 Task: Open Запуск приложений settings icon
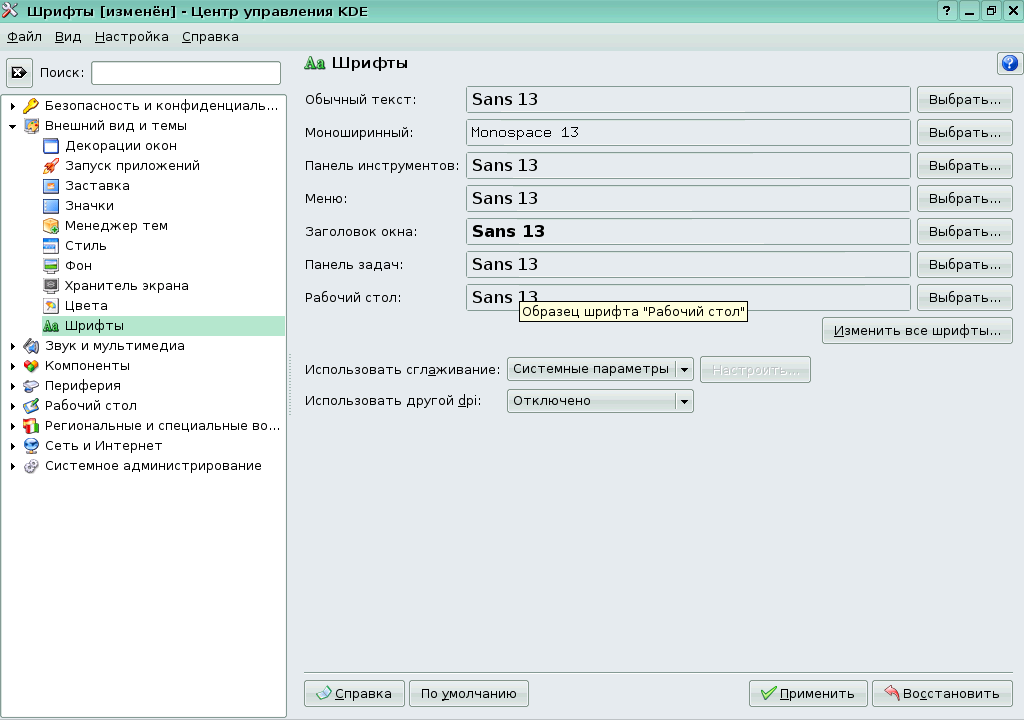tap(52, 165)
